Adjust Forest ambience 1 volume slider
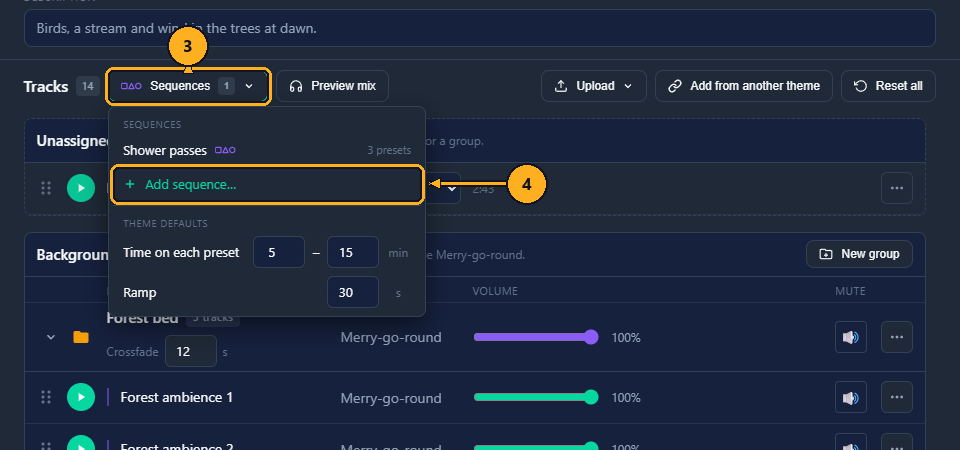This screenshot has height=450, width=960. pos(536,397)
